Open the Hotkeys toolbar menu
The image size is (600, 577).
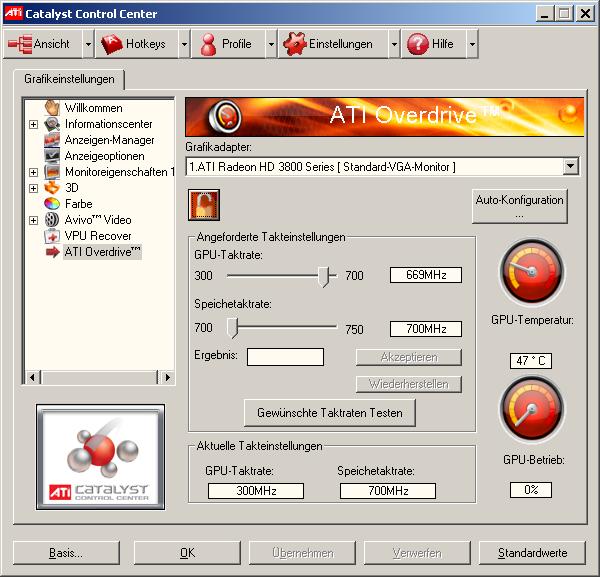[137, 44]
